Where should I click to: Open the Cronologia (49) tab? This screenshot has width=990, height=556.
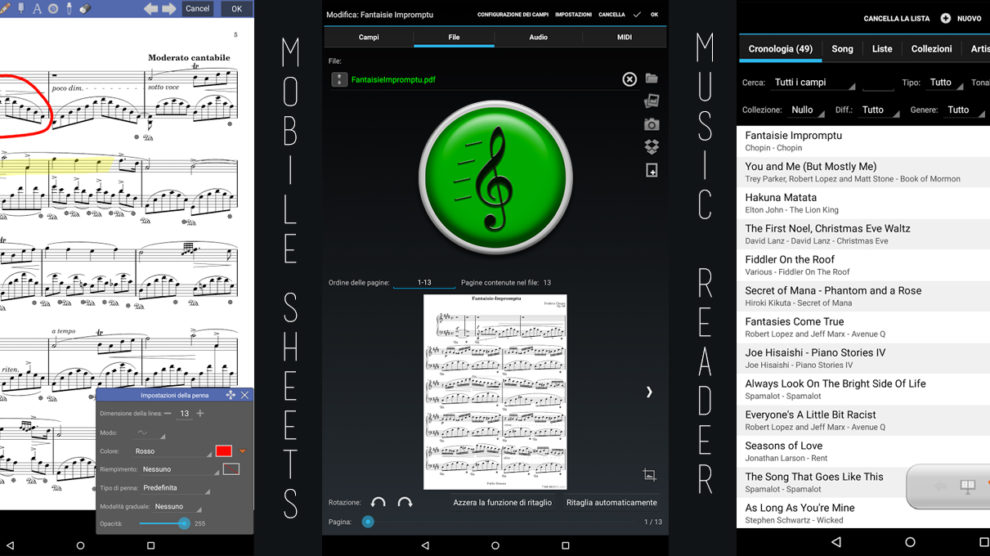pos(780,49)
